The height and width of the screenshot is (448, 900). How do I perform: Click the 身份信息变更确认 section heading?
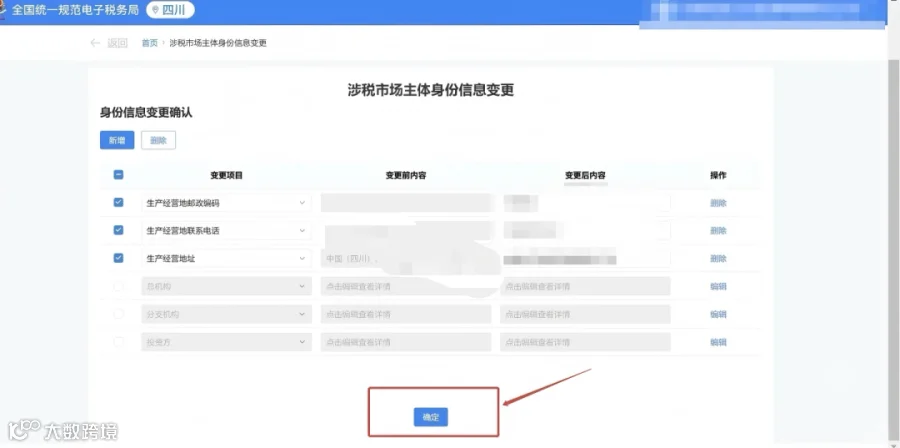click(146, 113)
